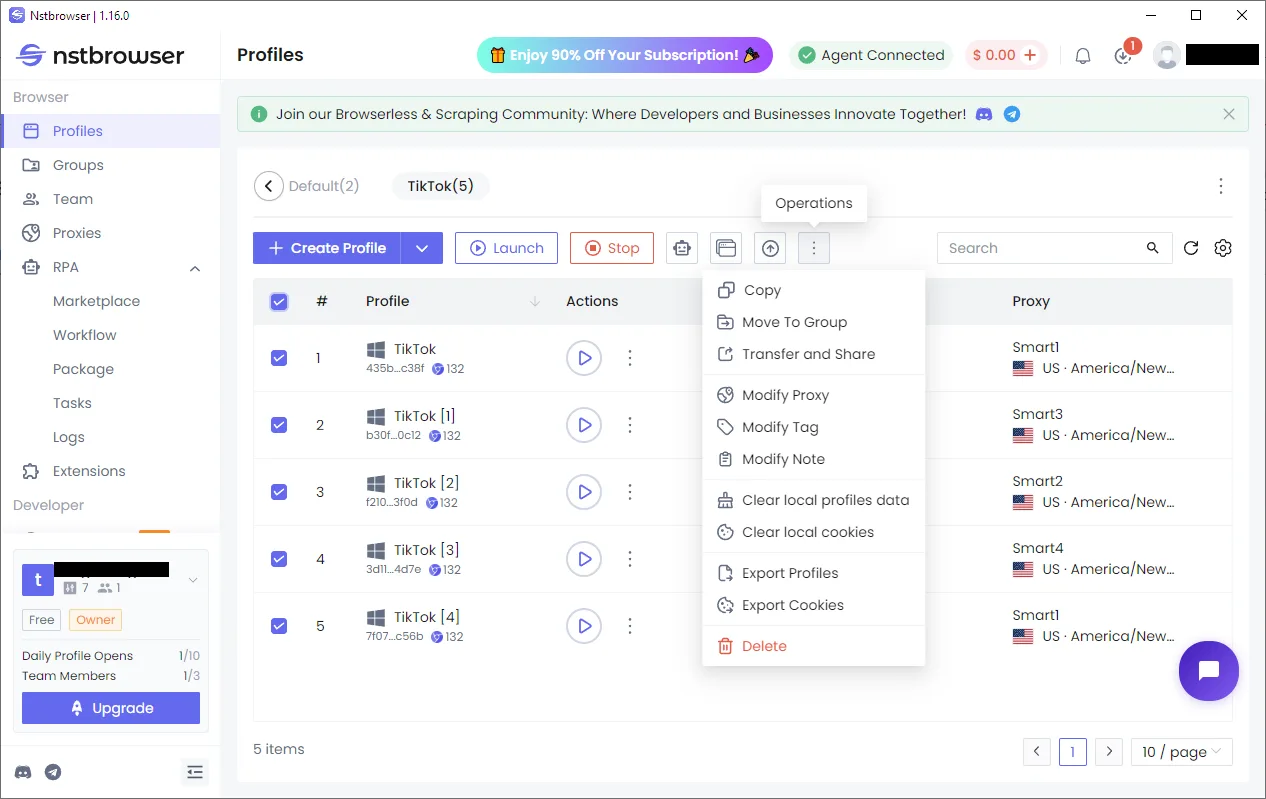
Task: Uncheck the TikTok [2] row checkbox
Action: (x=279, y=491)
